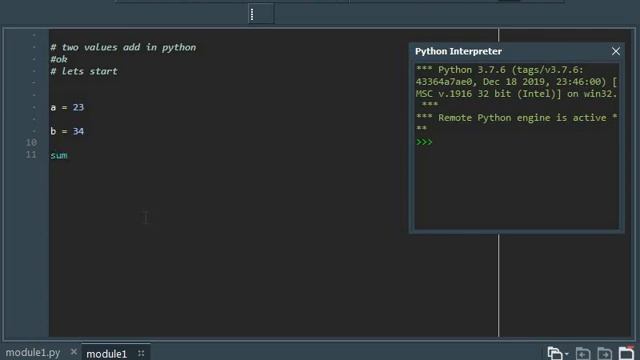Viewport: 640px width, 360px height.
Task: Select the module1 tab
Action: tap(107, 353)
